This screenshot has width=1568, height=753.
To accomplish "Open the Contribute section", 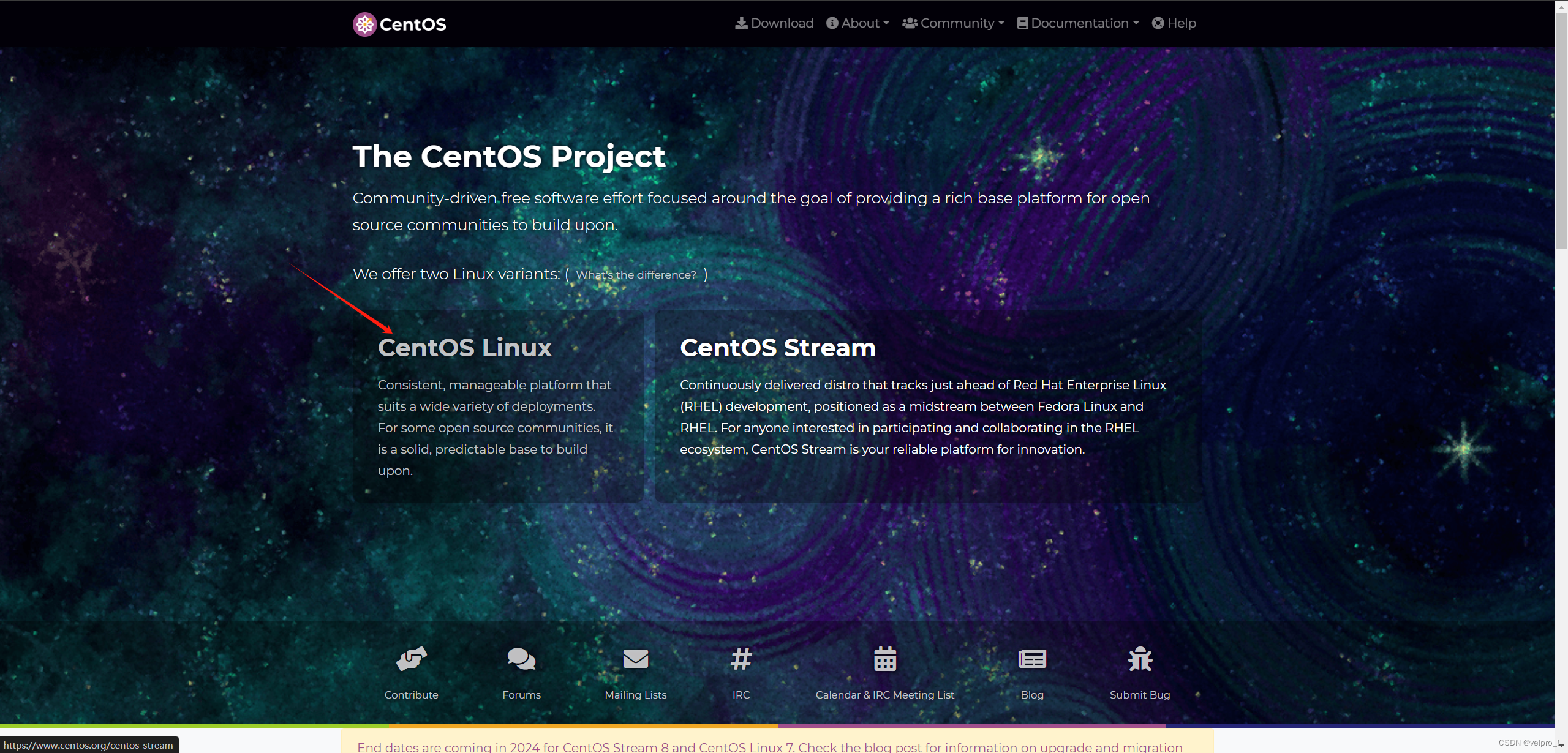I will tap(410, 670).
